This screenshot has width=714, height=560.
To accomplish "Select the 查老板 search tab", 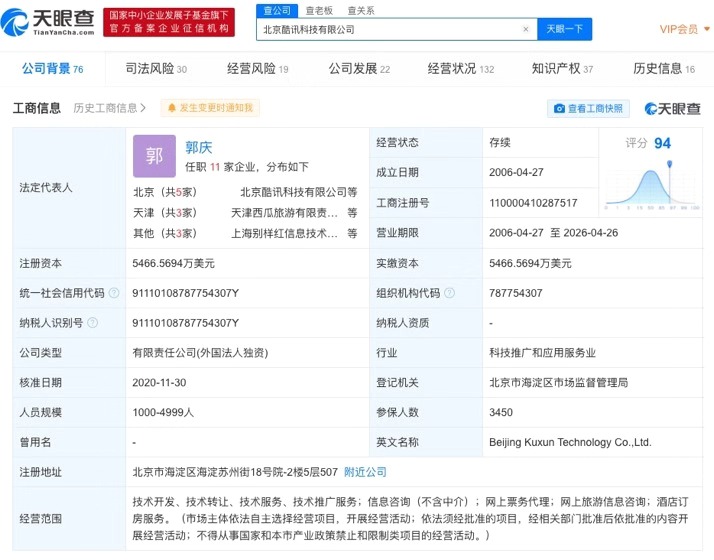I will (319, 10).
